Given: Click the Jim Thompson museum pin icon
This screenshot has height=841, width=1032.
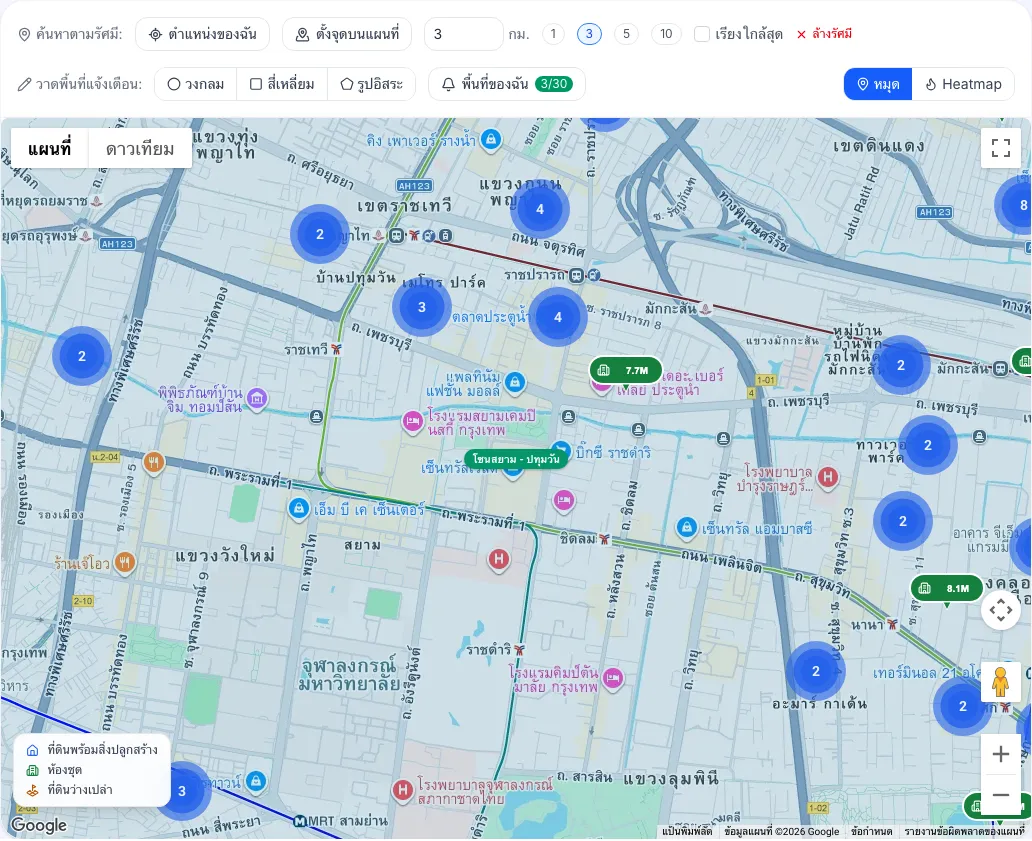Looking at the screenshot, I should point(257,398).
